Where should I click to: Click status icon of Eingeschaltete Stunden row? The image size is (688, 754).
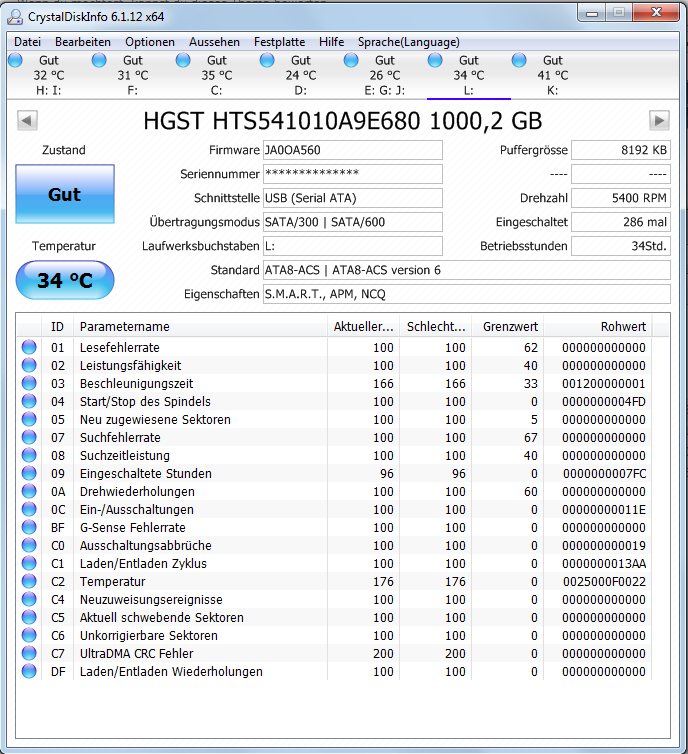29,473
